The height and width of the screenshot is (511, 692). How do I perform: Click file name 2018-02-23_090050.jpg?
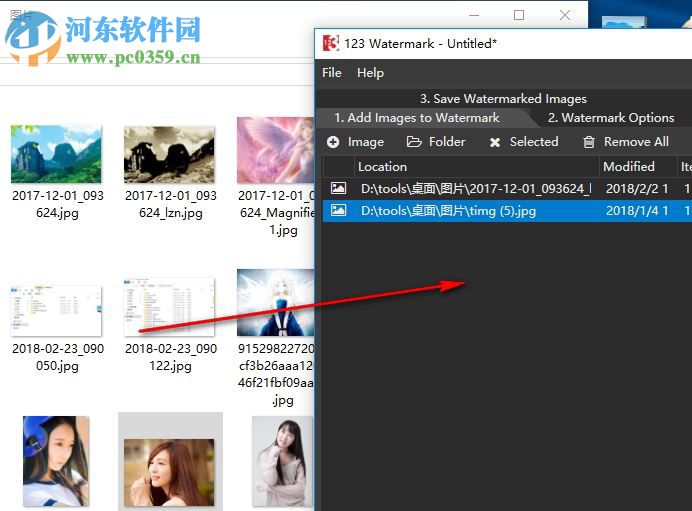coord(58,357)
